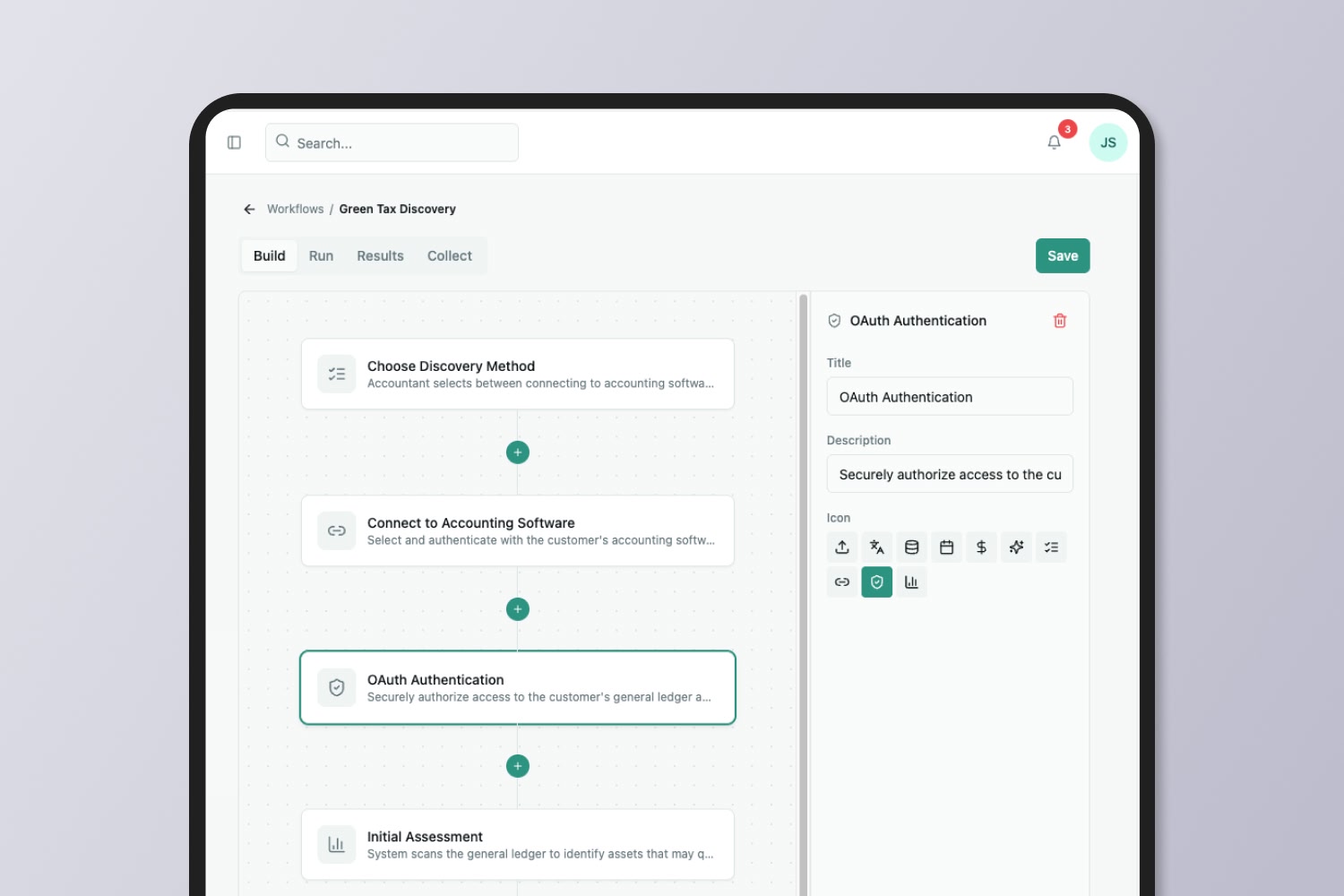Image resolution: width=1344 pixels, height=896 pixels.
Task: Toggle the sidebar panel icon
Action: (x=234, y=142)
